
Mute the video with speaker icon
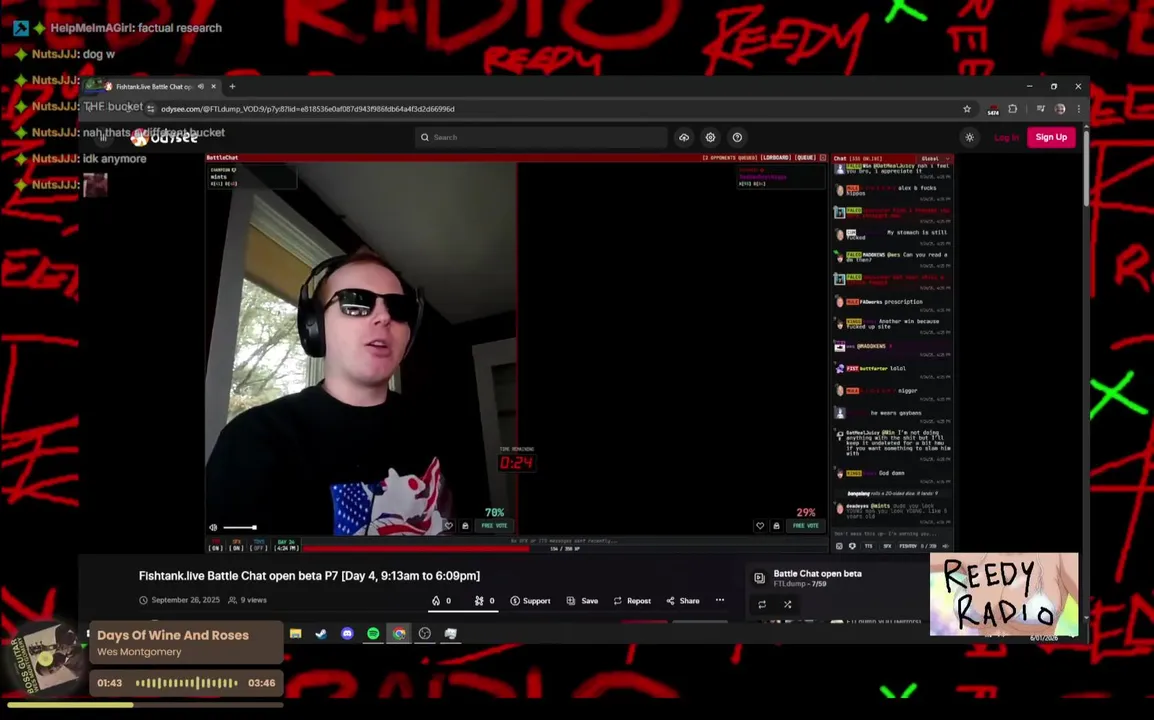[213, 527]
